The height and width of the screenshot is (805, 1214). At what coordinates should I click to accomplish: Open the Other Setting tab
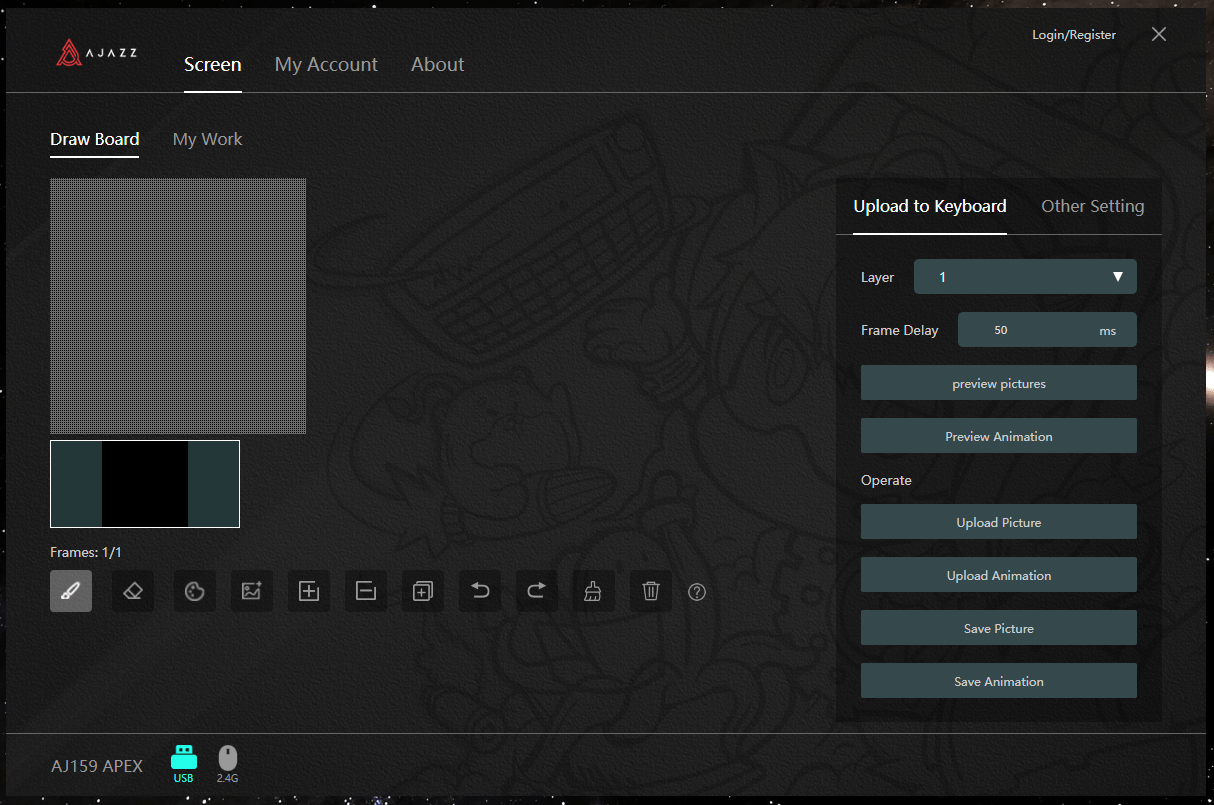tap(1092, 206)
